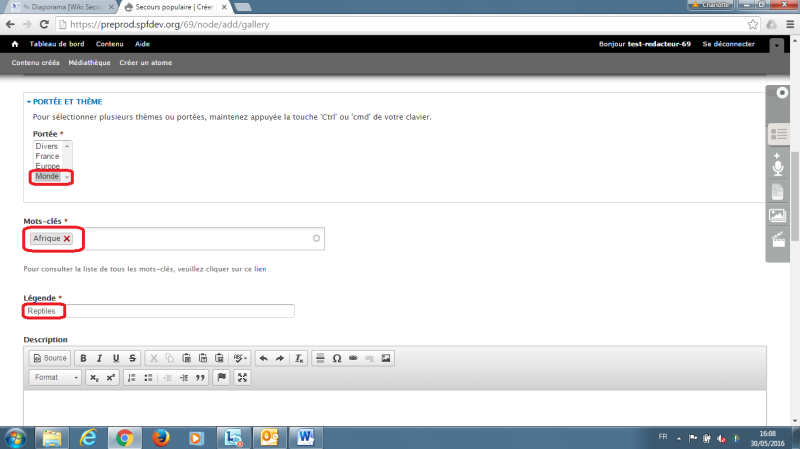Screen dimensions: 800x449
Task: Insert a numbered list in editor
Action: pos(131,378)
